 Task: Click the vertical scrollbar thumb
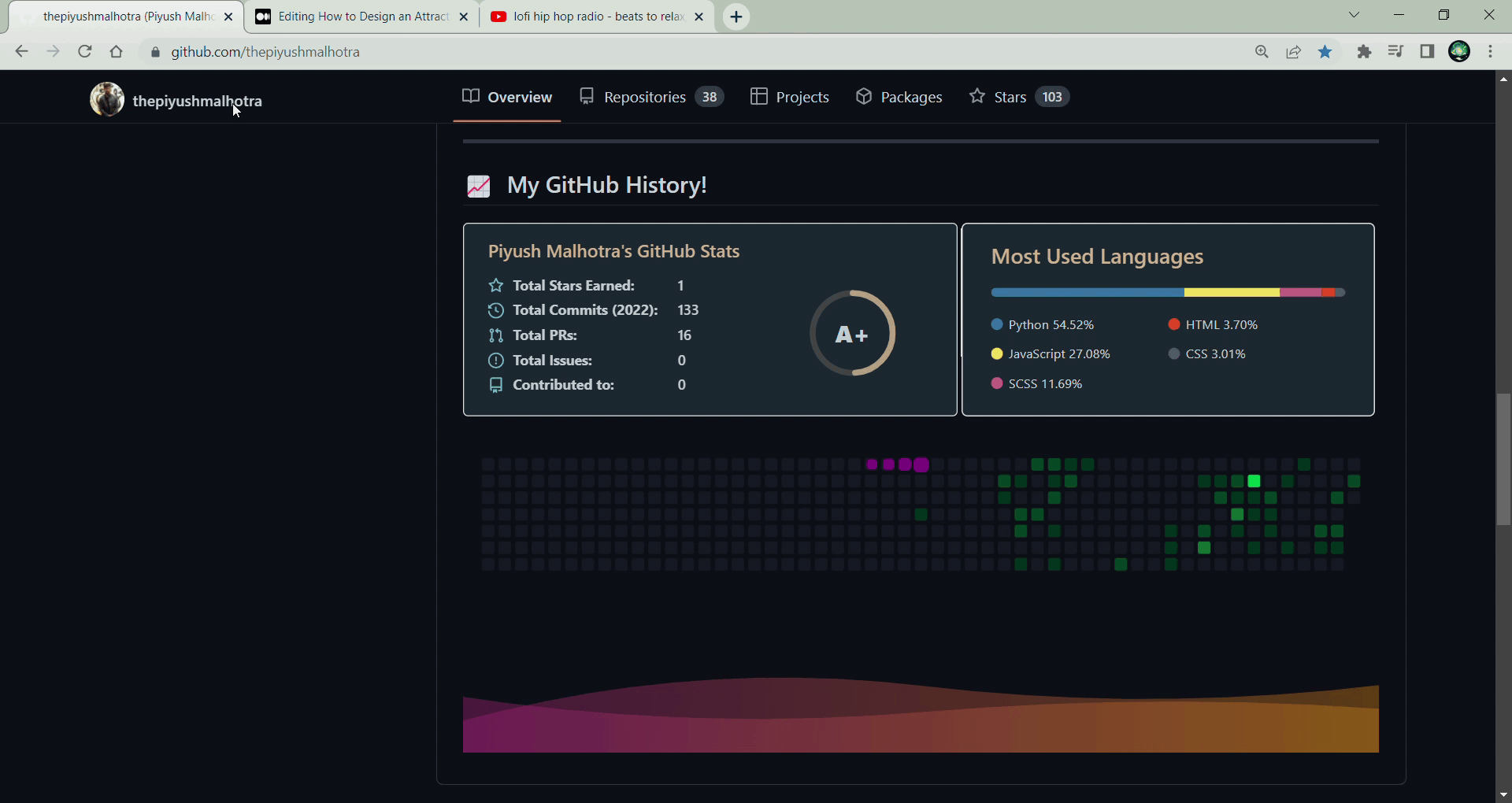(x=1503, y=459)
